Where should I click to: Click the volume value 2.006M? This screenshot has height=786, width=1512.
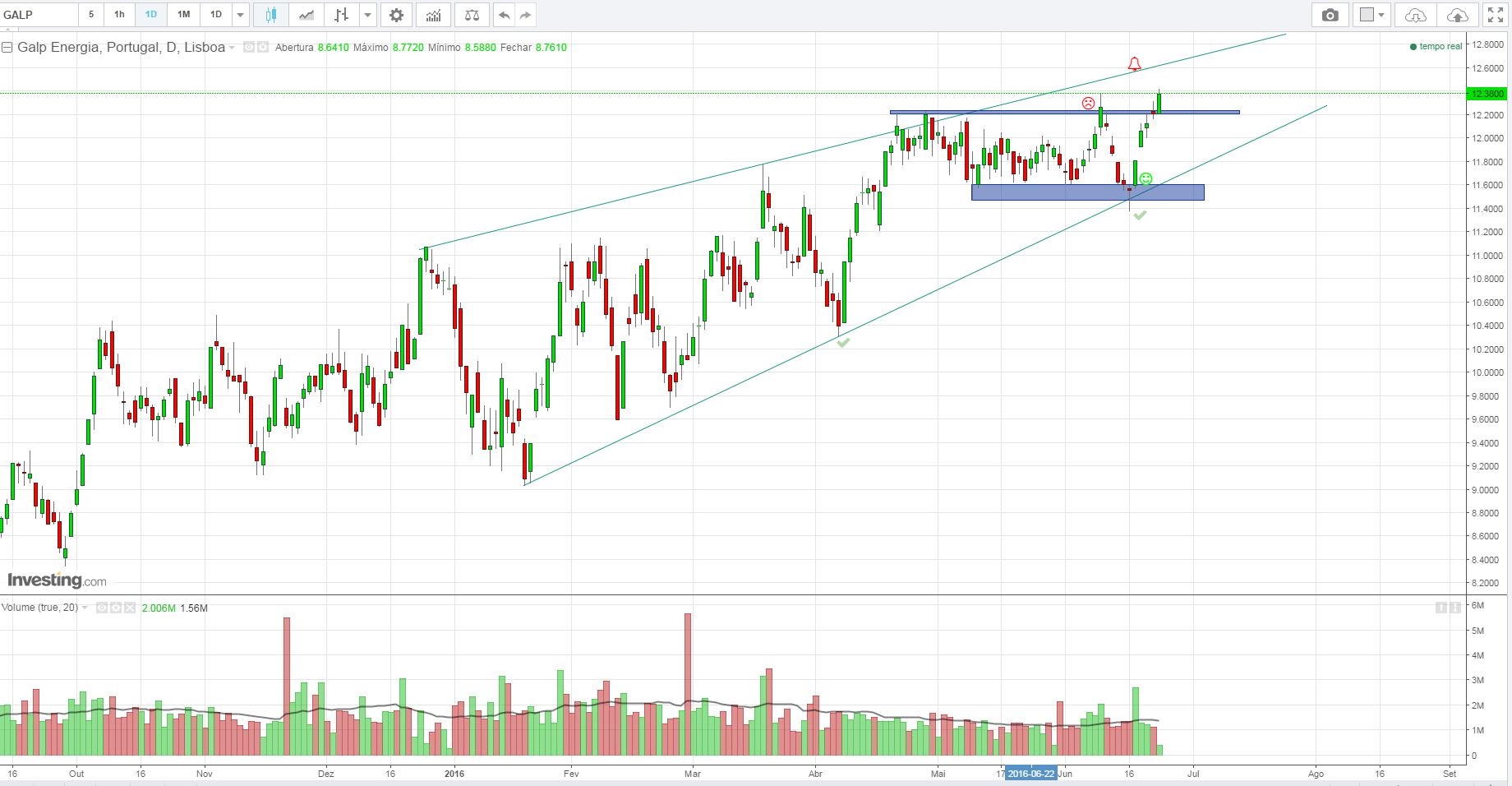pos(159,608)
